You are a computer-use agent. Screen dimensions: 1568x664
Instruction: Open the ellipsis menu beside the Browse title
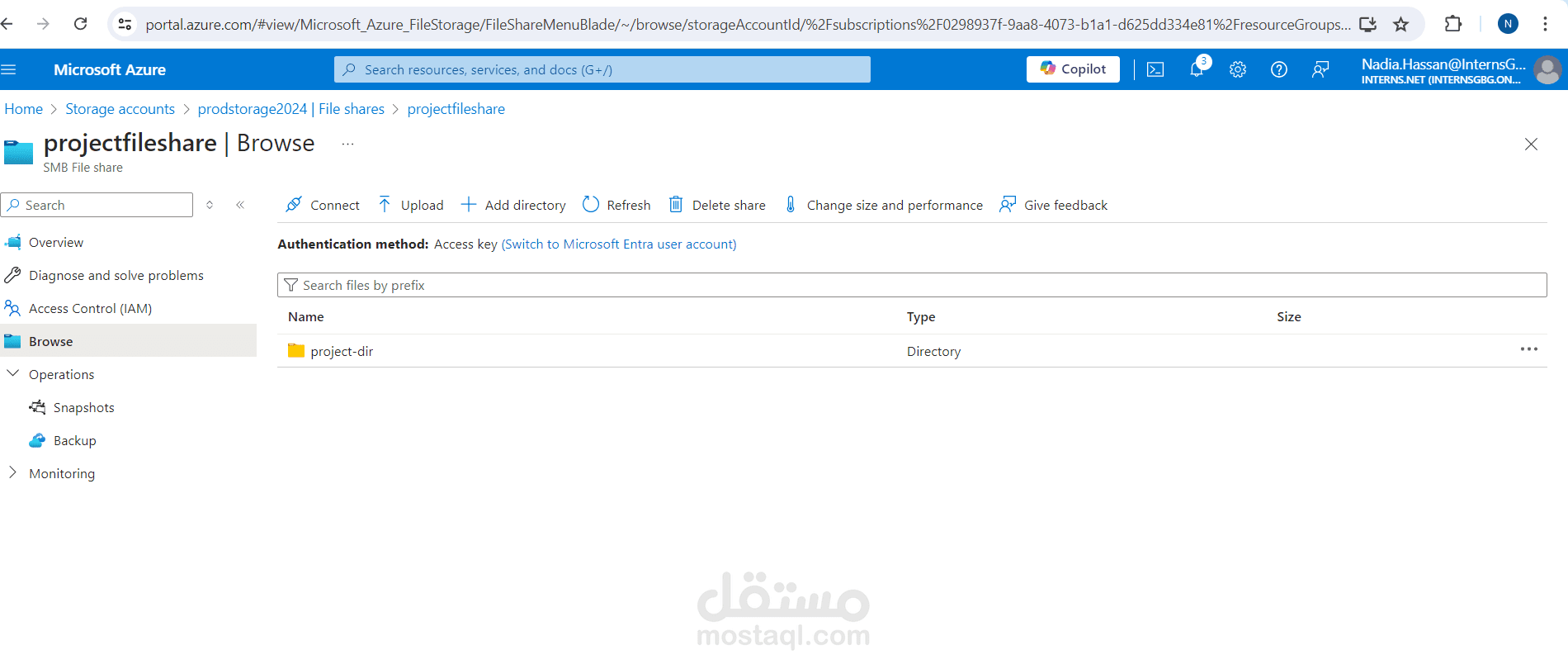[x=348, y=144]
